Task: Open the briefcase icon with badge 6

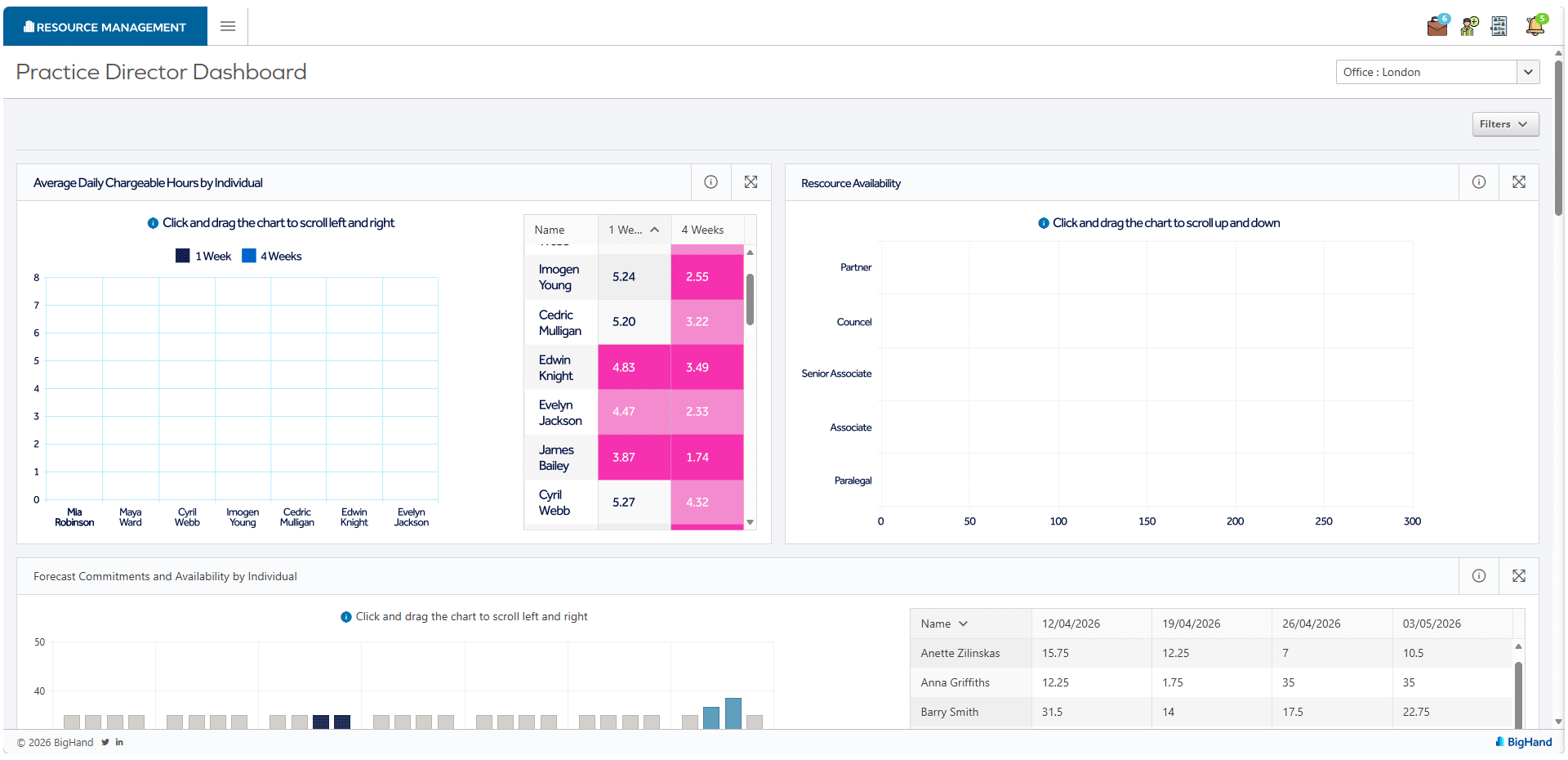Action: click(x=1437, y=26)
